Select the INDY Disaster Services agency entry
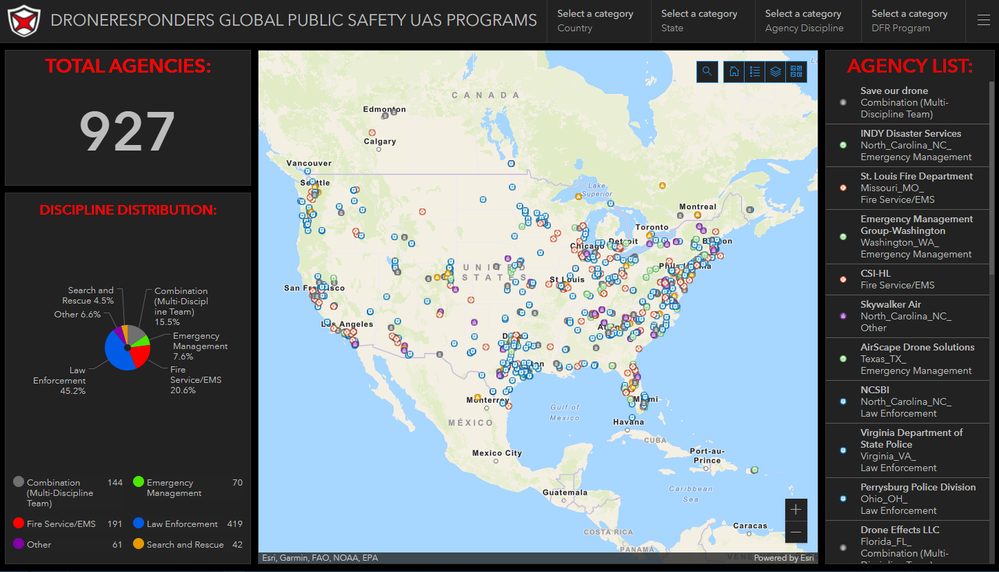 pos(907,145)
